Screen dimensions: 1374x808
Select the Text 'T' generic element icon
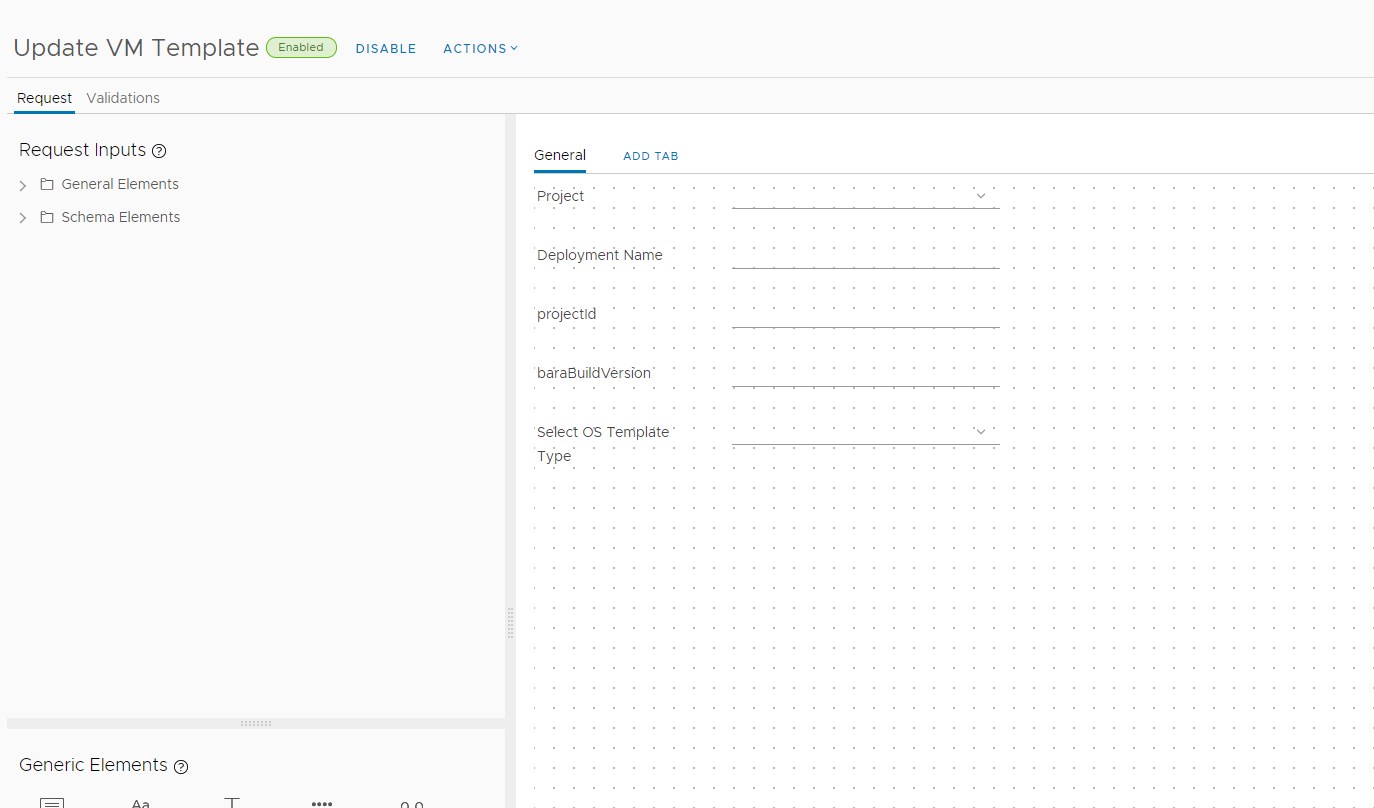point(232,803)
